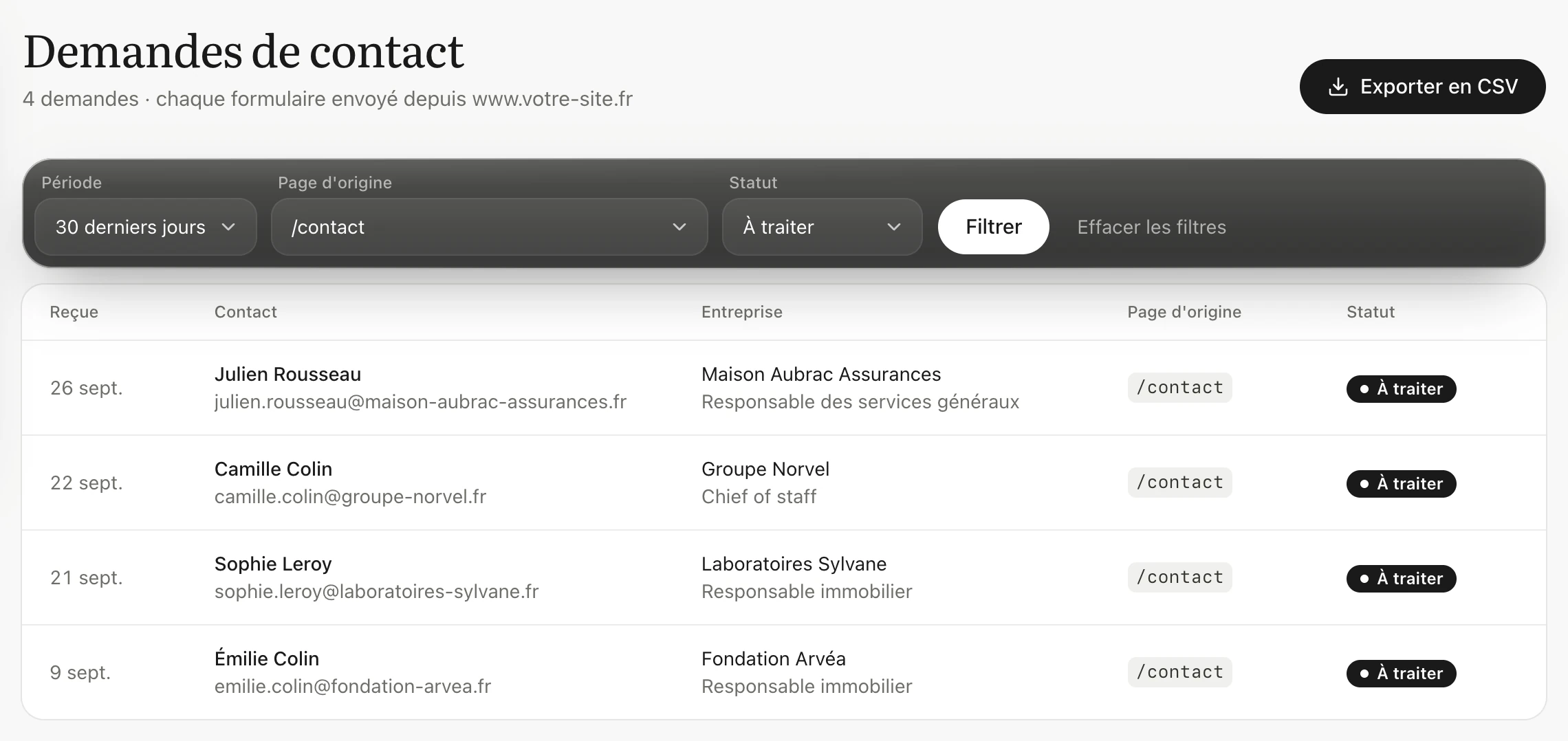The width and height of the screenshot is (1568, 741).
Task: Apply filters with the Filtrer button
Action: [x=994, y=227]
